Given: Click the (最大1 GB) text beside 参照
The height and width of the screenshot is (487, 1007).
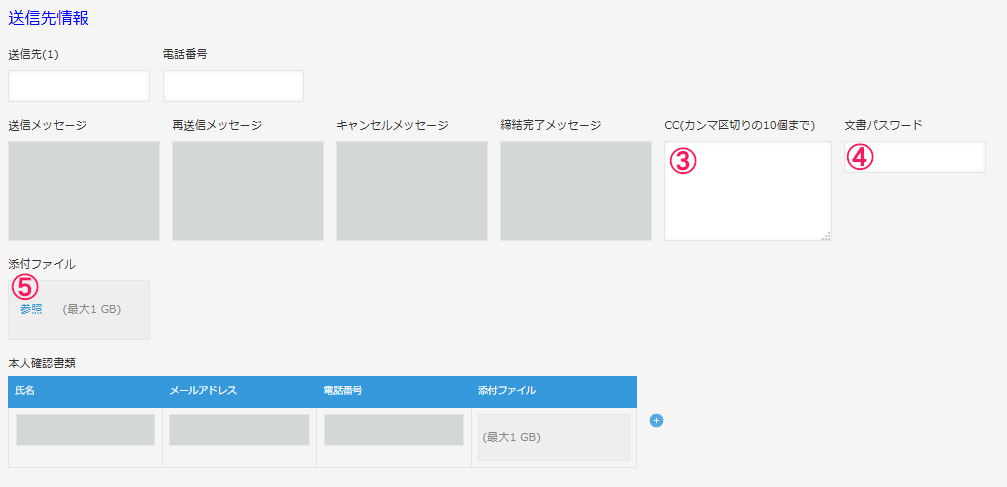Looking at the screenshot, I should (x=92, y=309).
